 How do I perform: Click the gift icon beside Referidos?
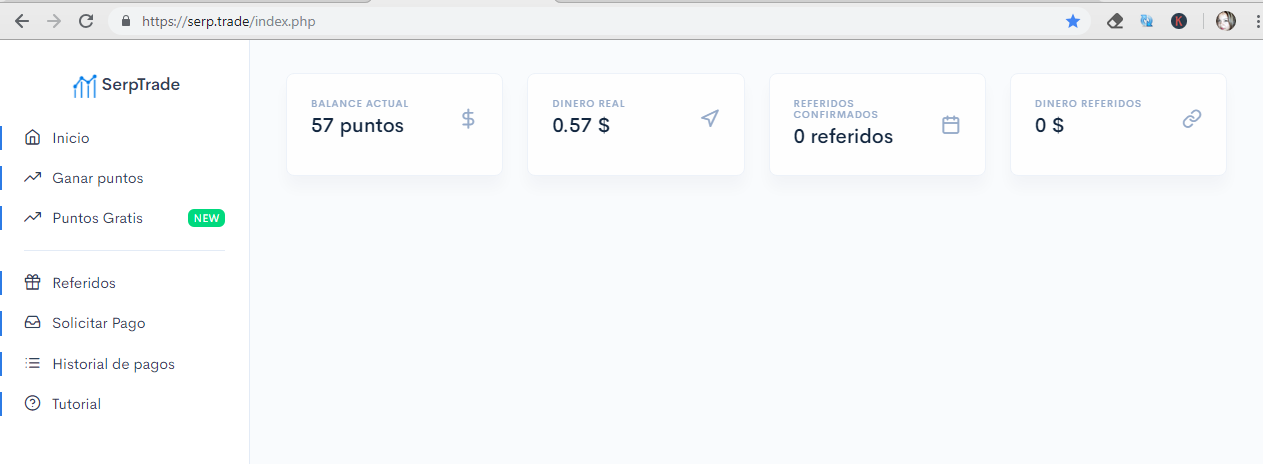coord(33,283)
